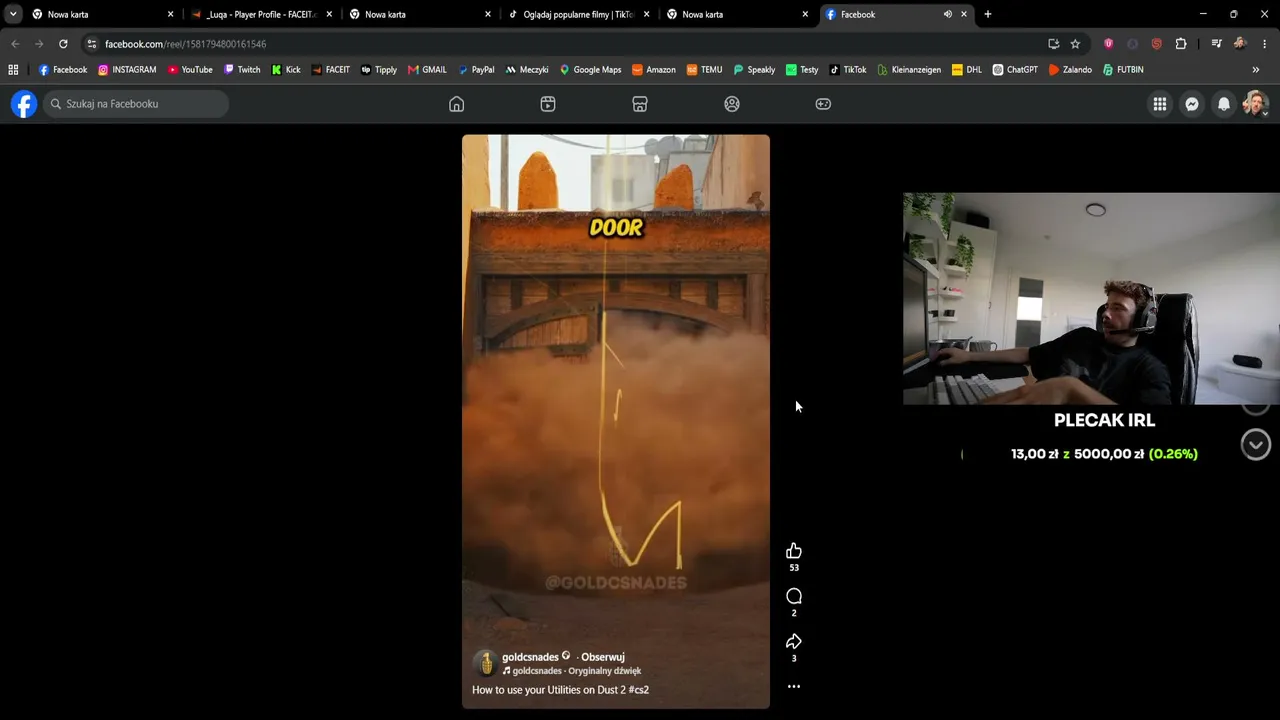The height and width of the screenshot is (720, 1280).
Task: Focus the Szukaj na Facebooku search box
Action: pos(136,104)
